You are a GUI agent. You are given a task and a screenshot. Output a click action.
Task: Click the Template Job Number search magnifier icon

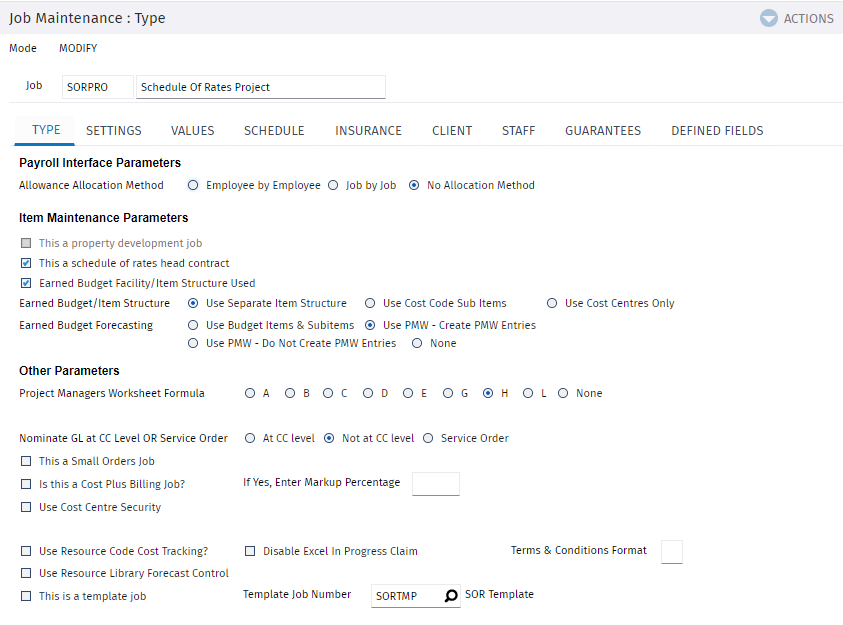pos(451,595)
